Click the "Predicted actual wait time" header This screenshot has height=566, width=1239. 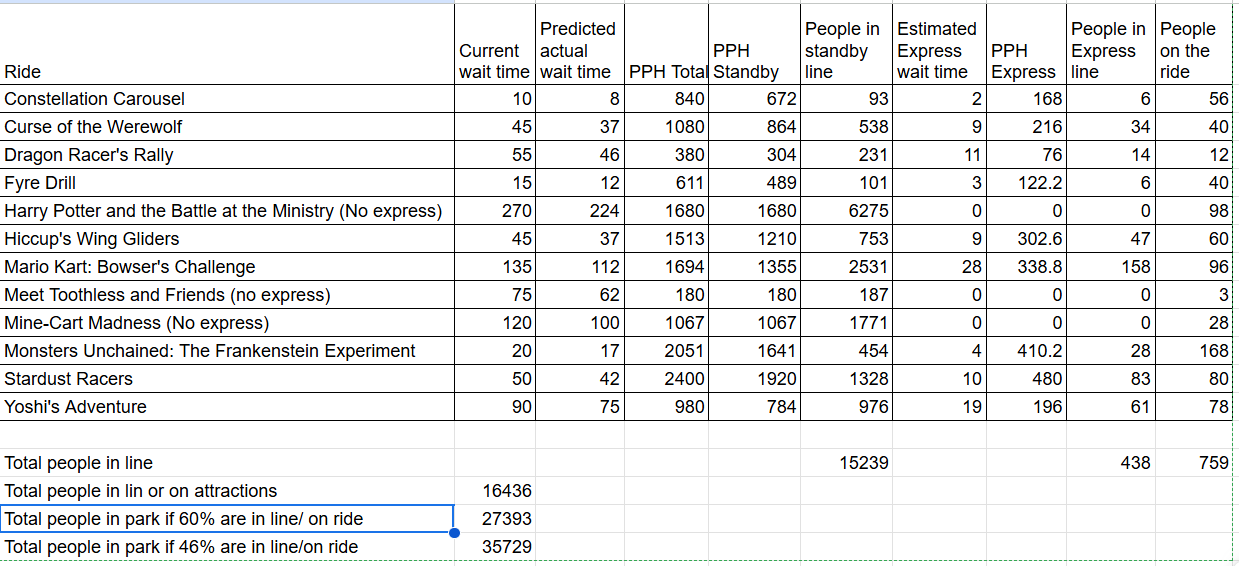pos(581,50)
